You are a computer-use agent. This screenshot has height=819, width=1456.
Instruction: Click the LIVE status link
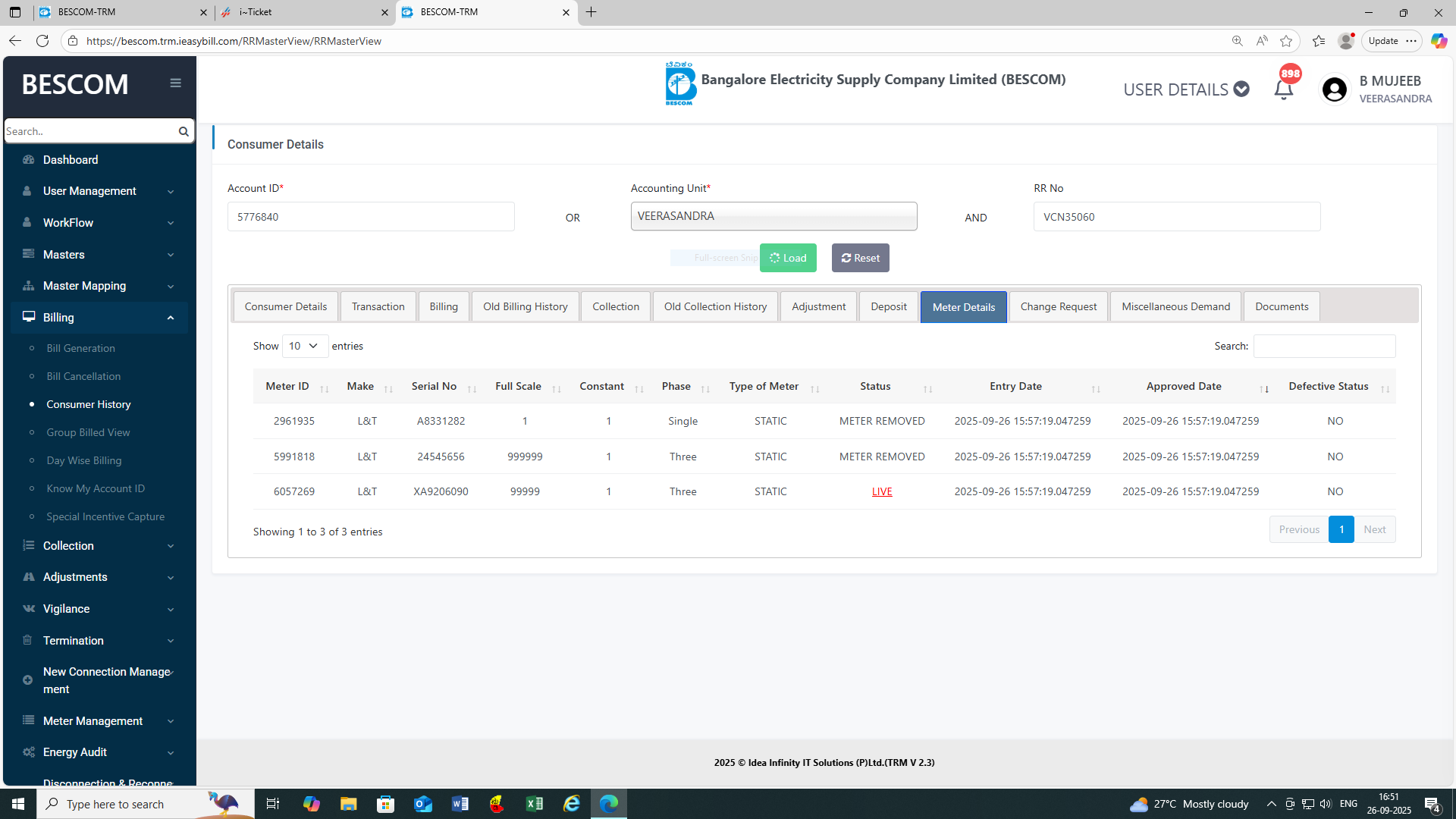click(882, 492)
